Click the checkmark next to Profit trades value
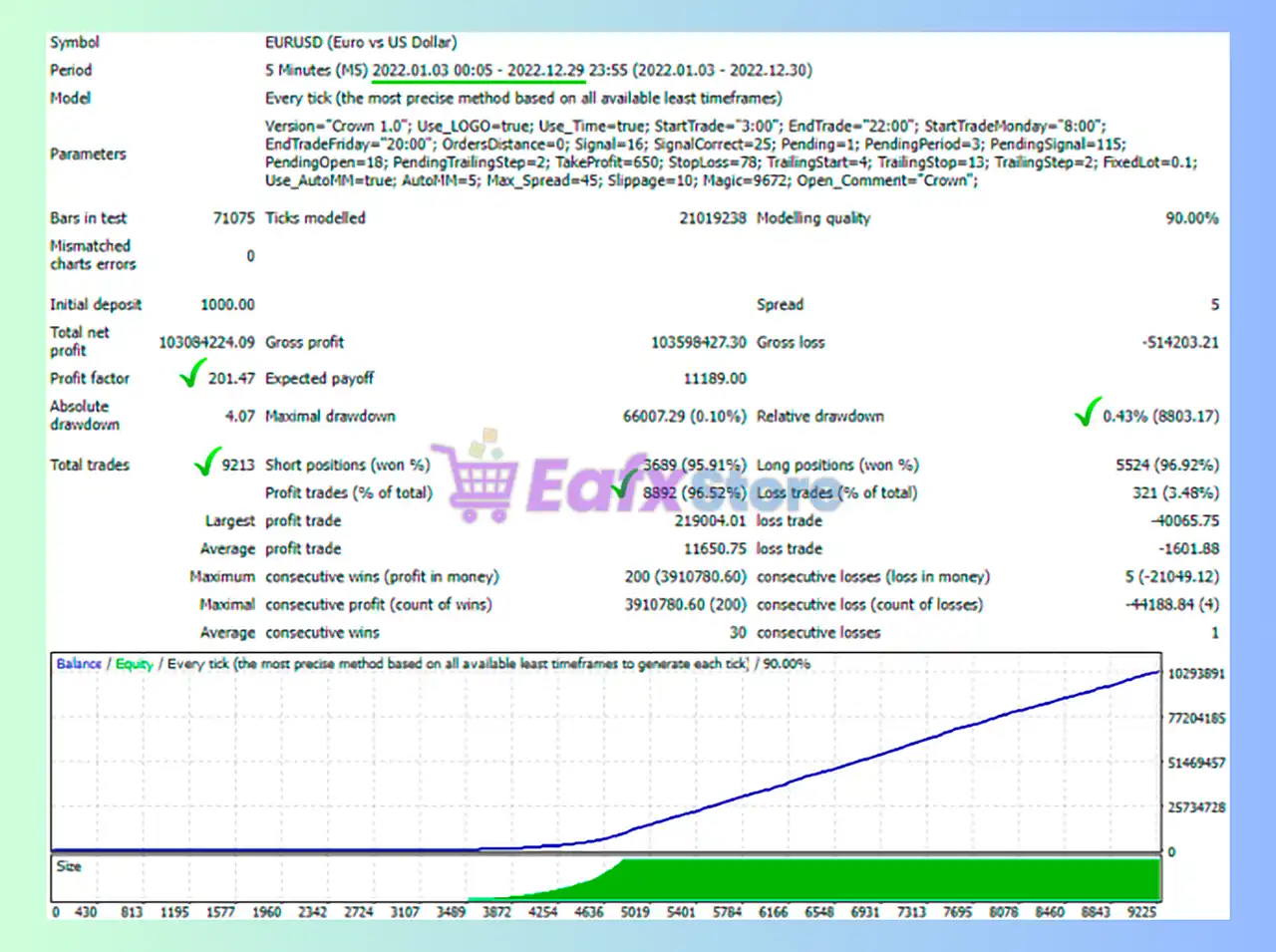Viewport: 1276px width, 952px height. point(625,485)
